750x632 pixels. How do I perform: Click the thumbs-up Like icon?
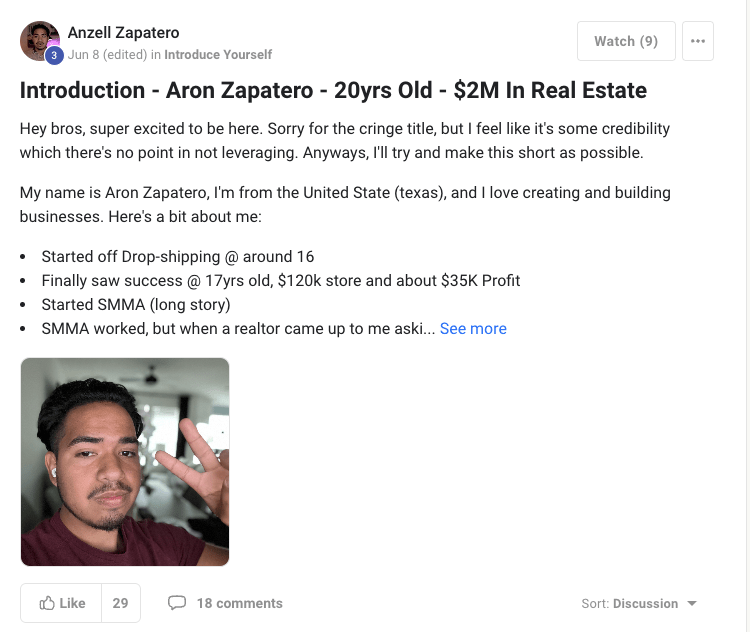pos(47,603)
